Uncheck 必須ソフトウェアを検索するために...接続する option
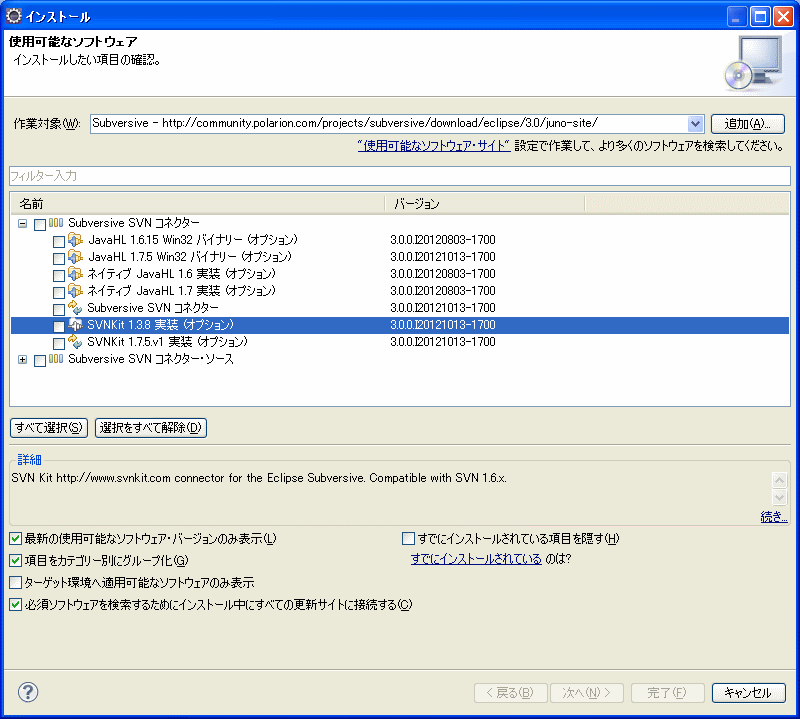Viewport: 800px width, 719px height. pyautogui.click(x=15, y=605)
